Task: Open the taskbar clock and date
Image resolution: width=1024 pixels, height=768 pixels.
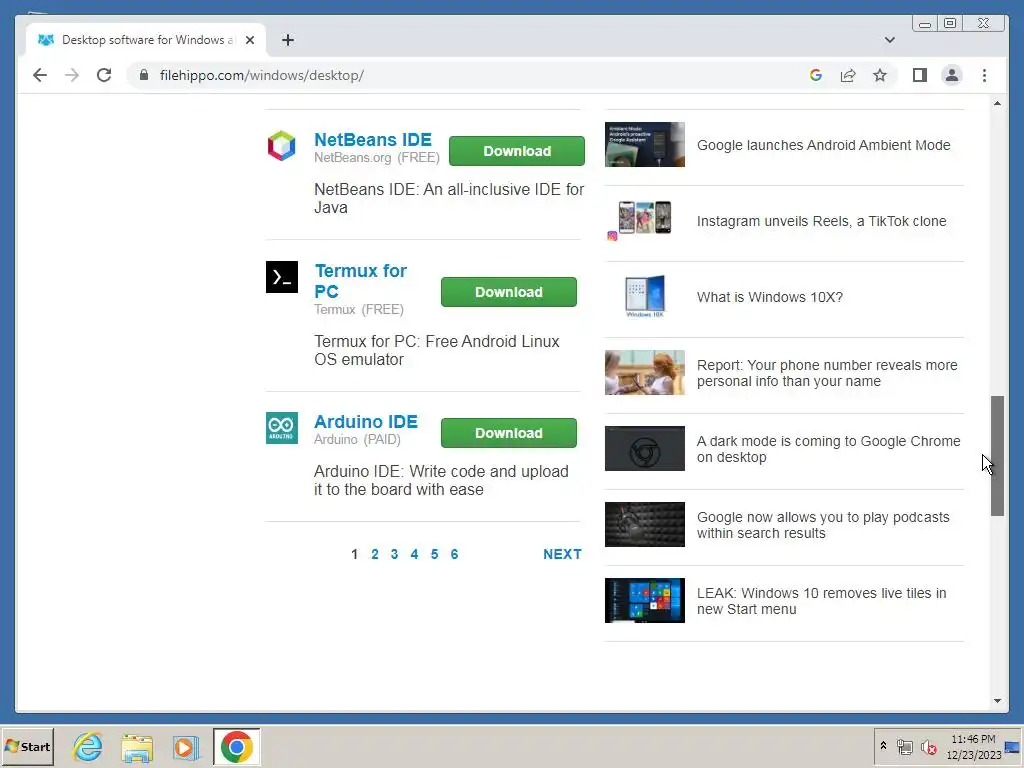Action: coord(974,747)
